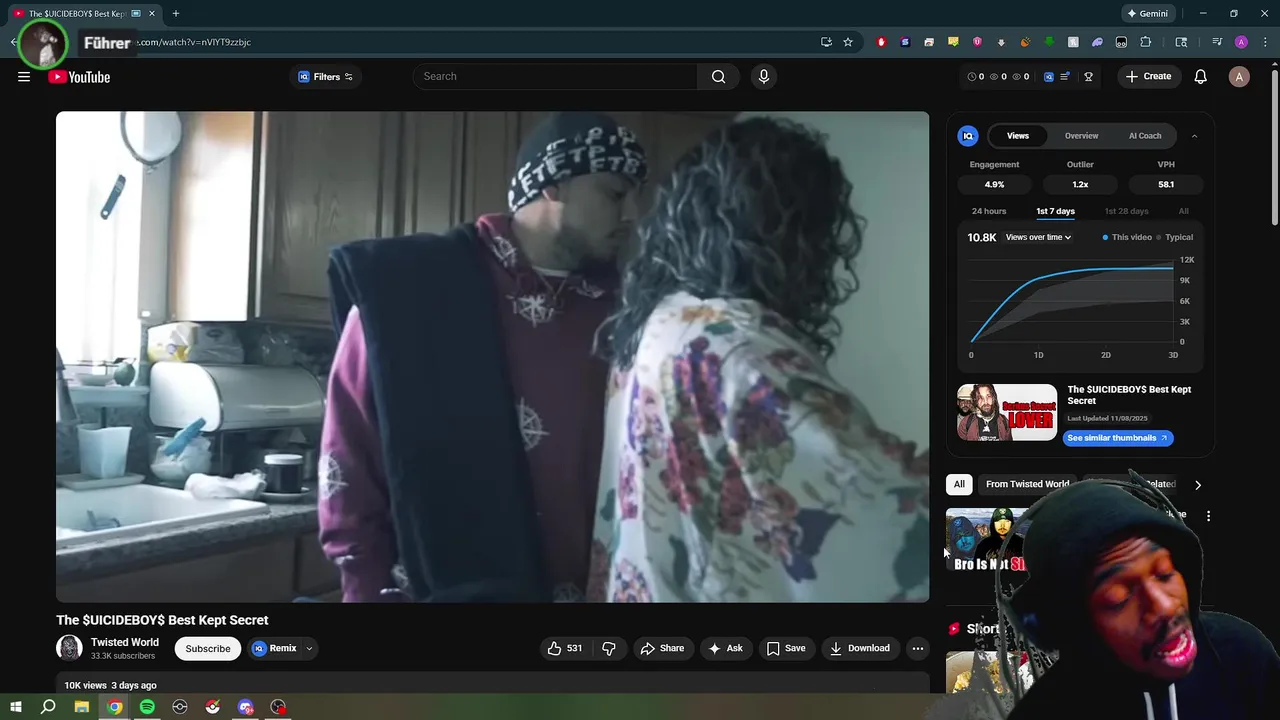Dislike the video with thumbs down
Viewport: 1280px width, 720px height.
609,648
